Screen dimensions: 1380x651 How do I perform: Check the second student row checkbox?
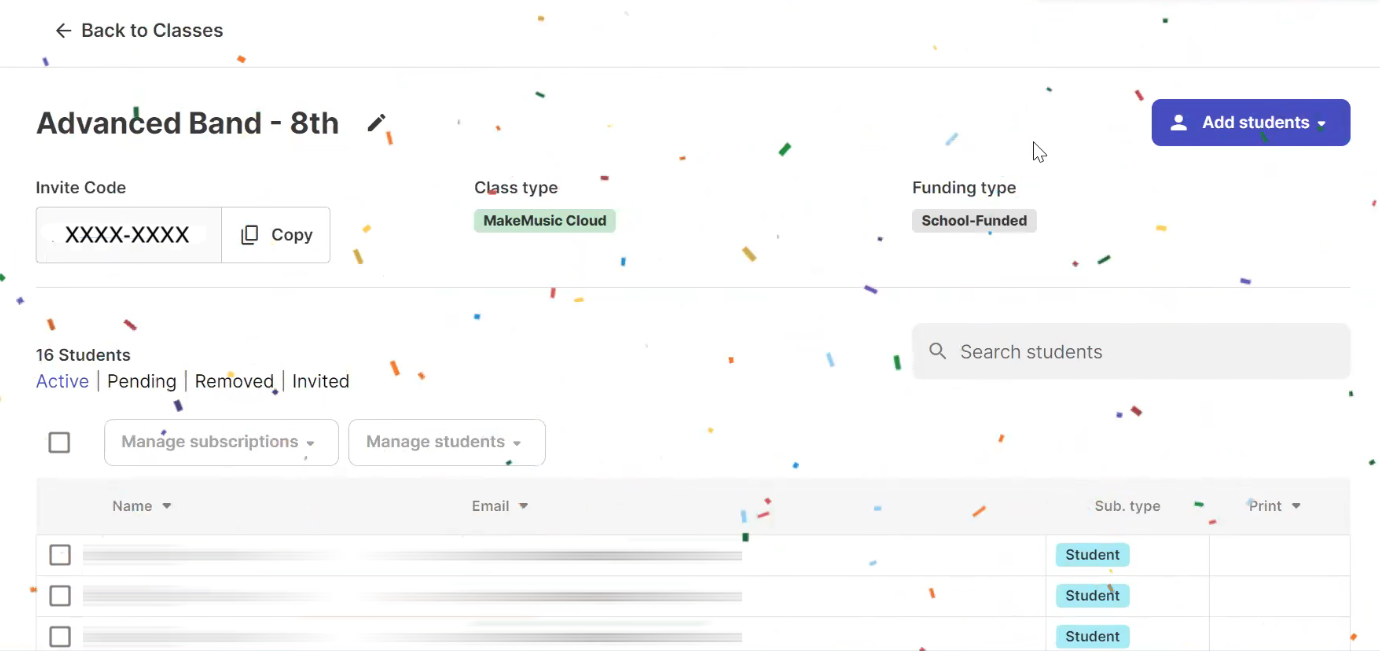point(60,596)
